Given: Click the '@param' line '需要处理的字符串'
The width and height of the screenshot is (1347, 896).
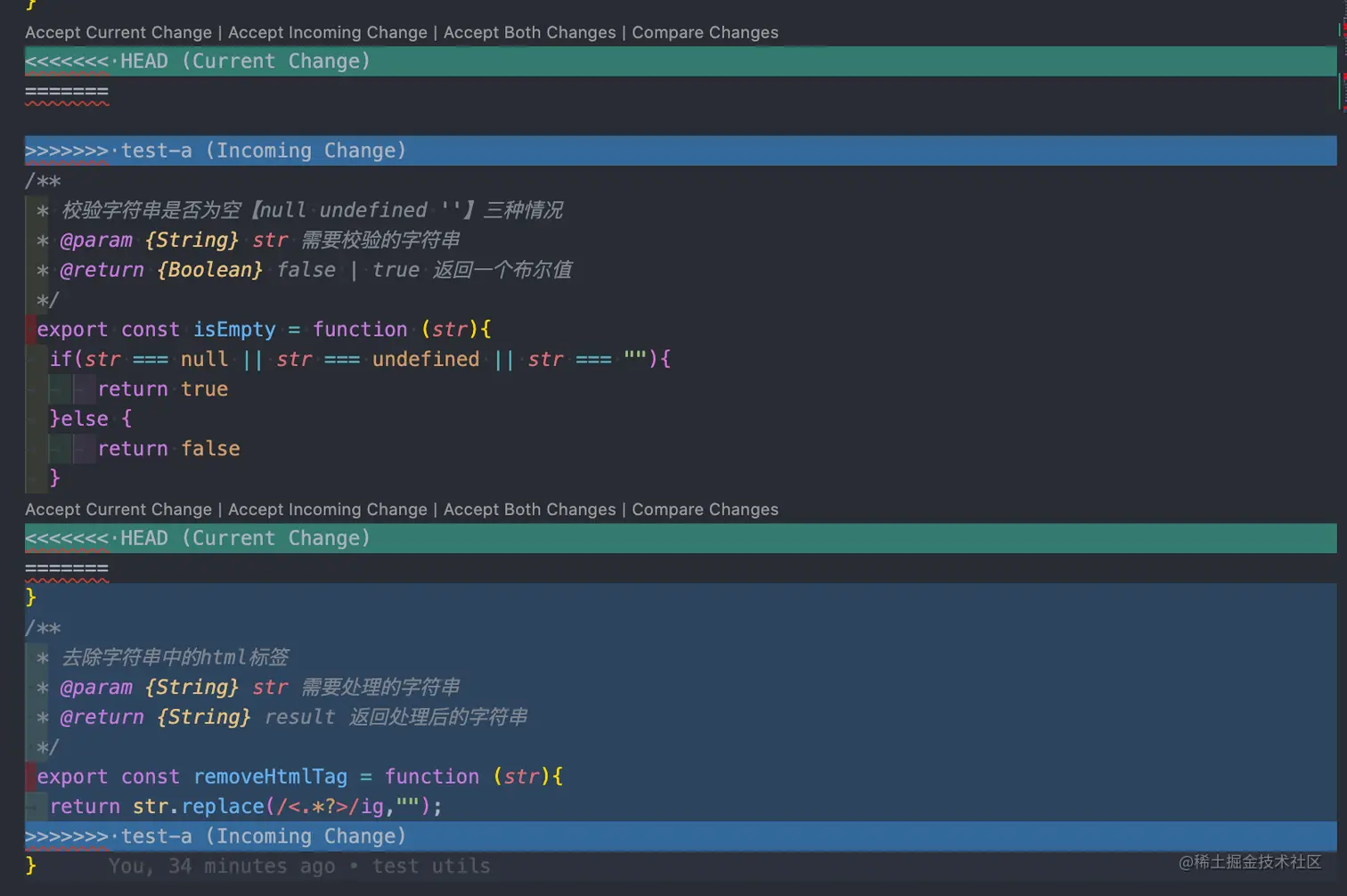Looking at the screenshot, I should point(249,688).
